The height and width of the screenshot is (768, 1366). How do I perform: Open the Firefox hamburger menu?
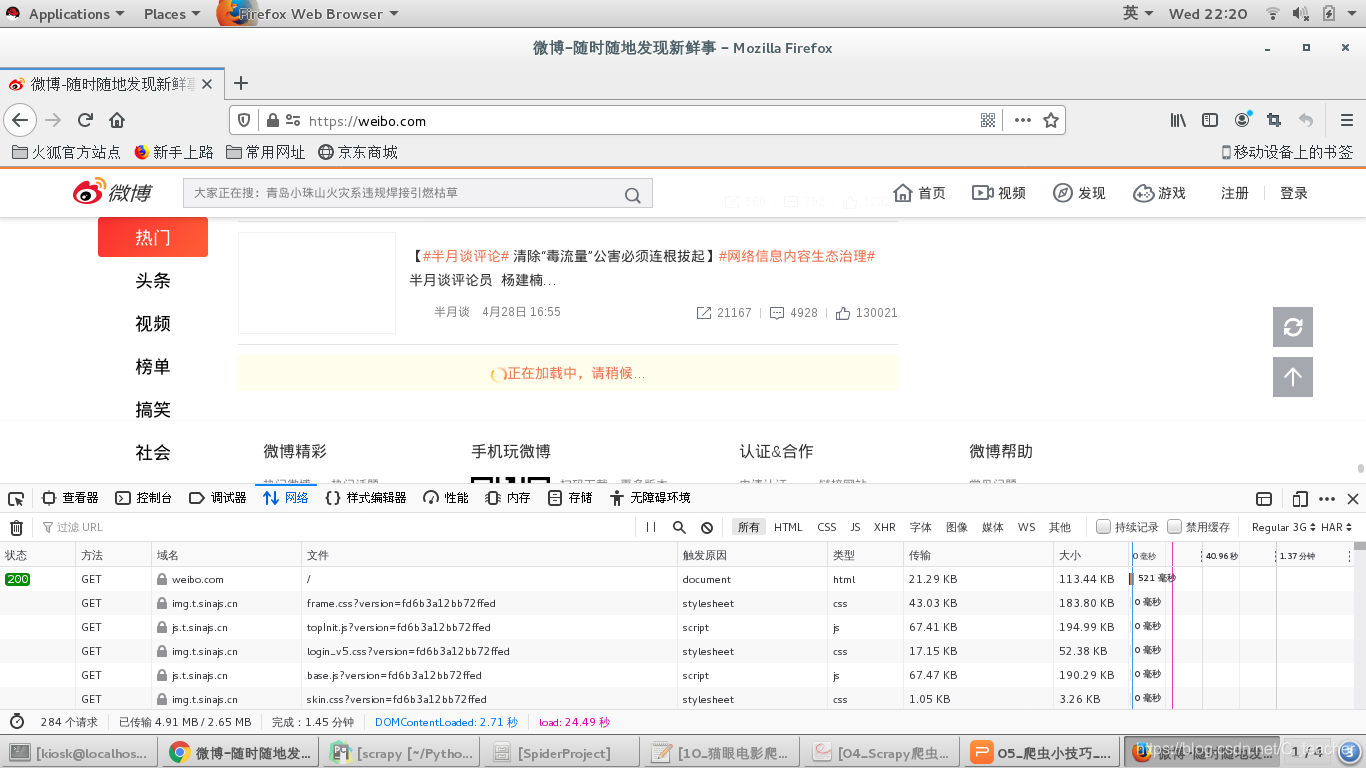[1346, 120]
